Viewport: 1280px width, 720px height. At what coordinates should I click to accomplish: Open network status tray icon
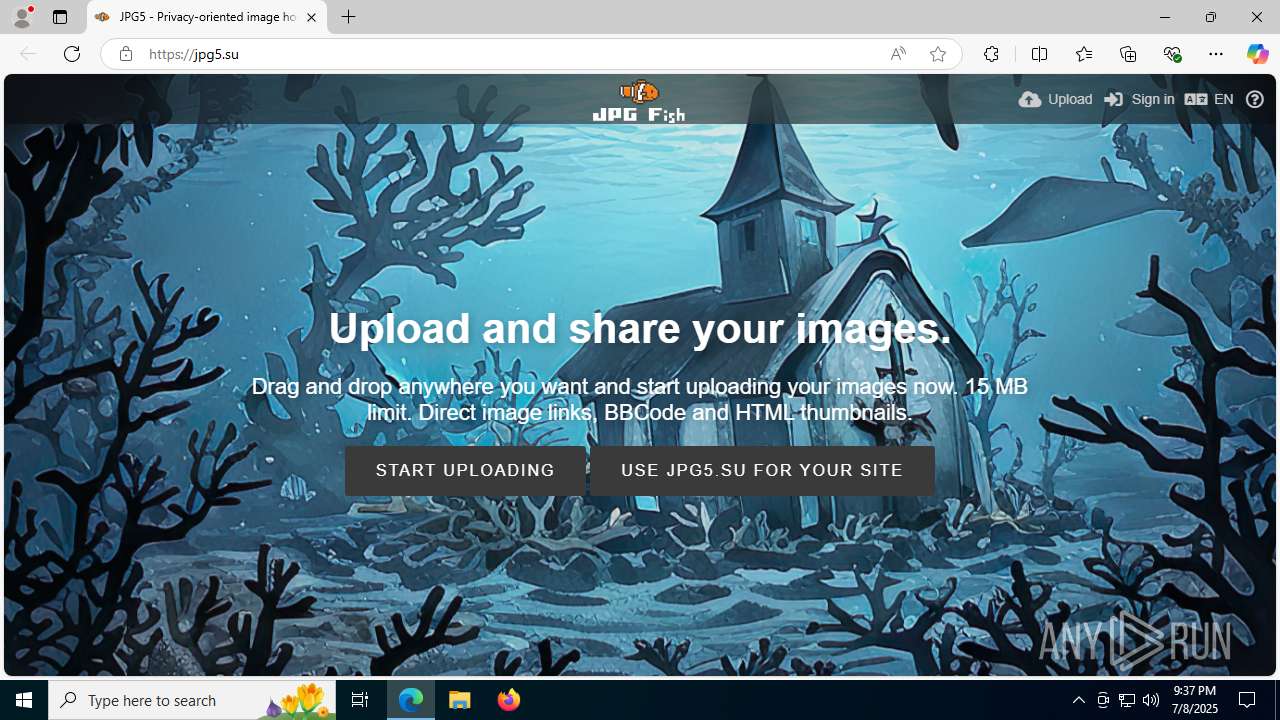pyautogui.click(x=1127, y=700)
